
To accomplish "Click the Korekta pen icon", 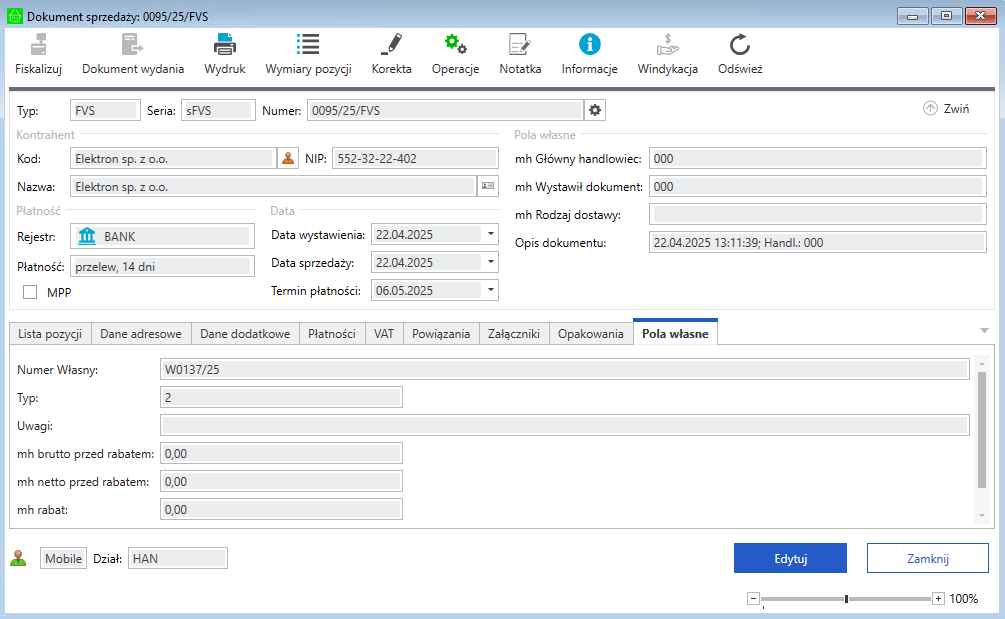I will click(x=391, y=45).
